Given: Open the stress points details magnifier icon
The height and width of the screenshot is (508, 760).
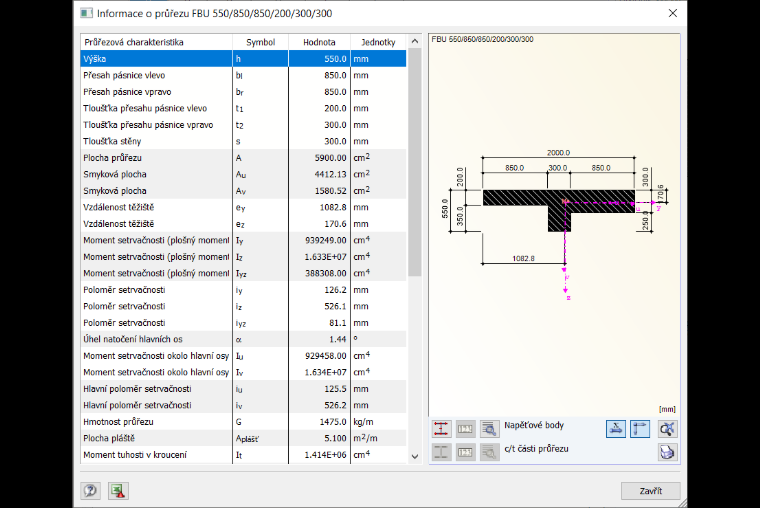Looking at the screenshot, I should point(490,429).
